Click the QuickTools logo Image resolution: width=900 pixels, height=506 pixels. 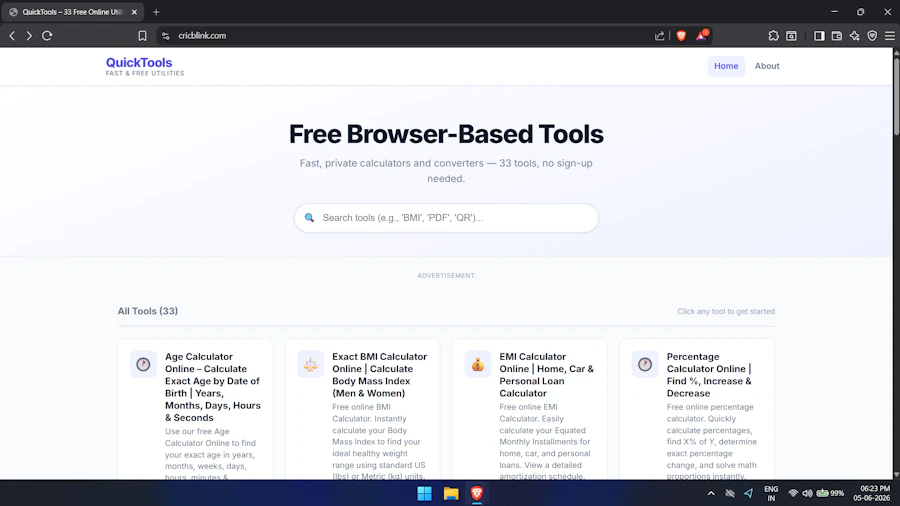[x=145, y=66]
